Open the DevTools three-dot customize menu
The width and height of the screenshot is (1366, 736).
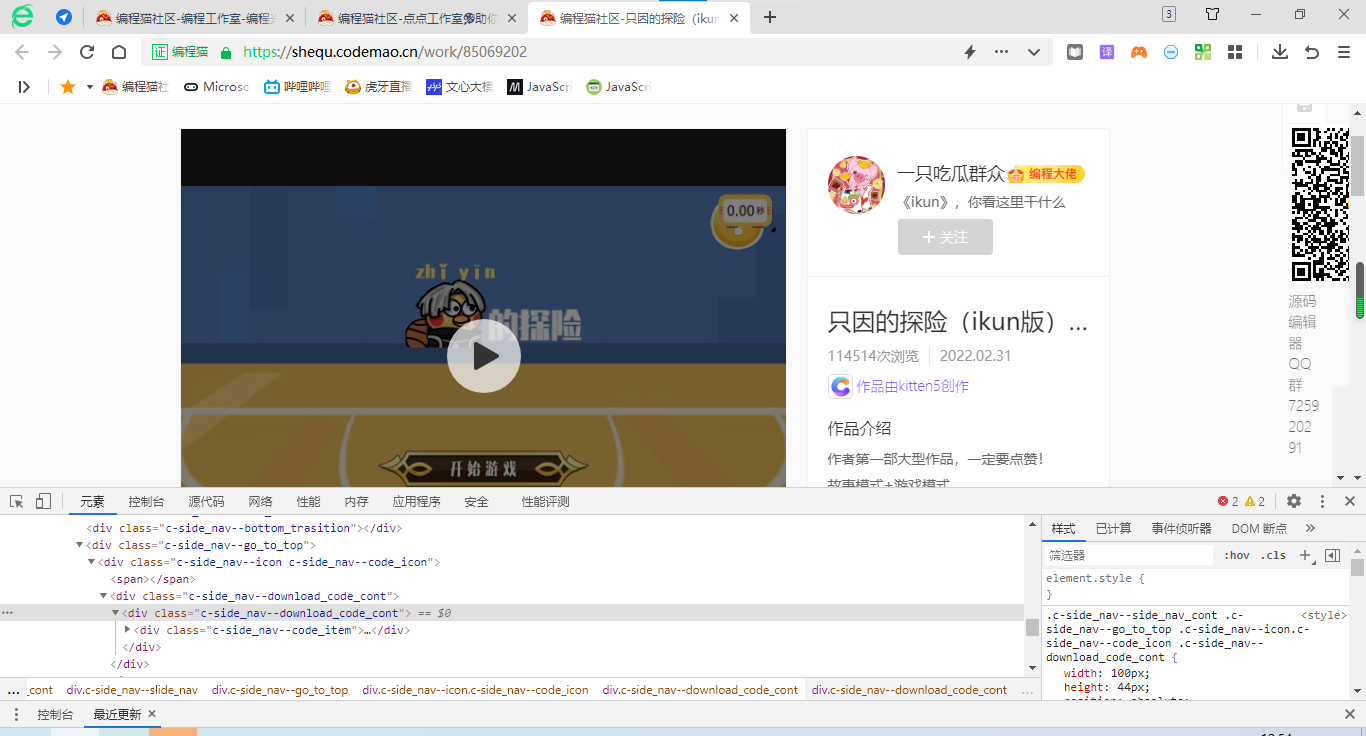pos(1322,501)
